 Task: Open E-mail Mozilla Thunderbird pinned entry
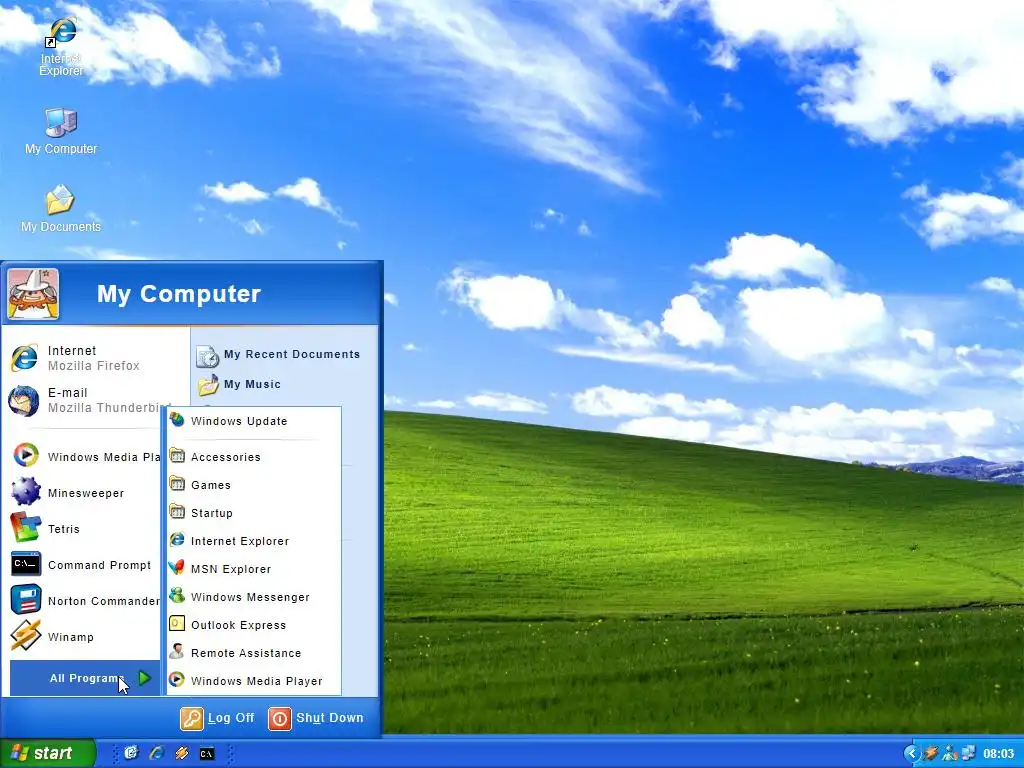(x=84, y=400)
